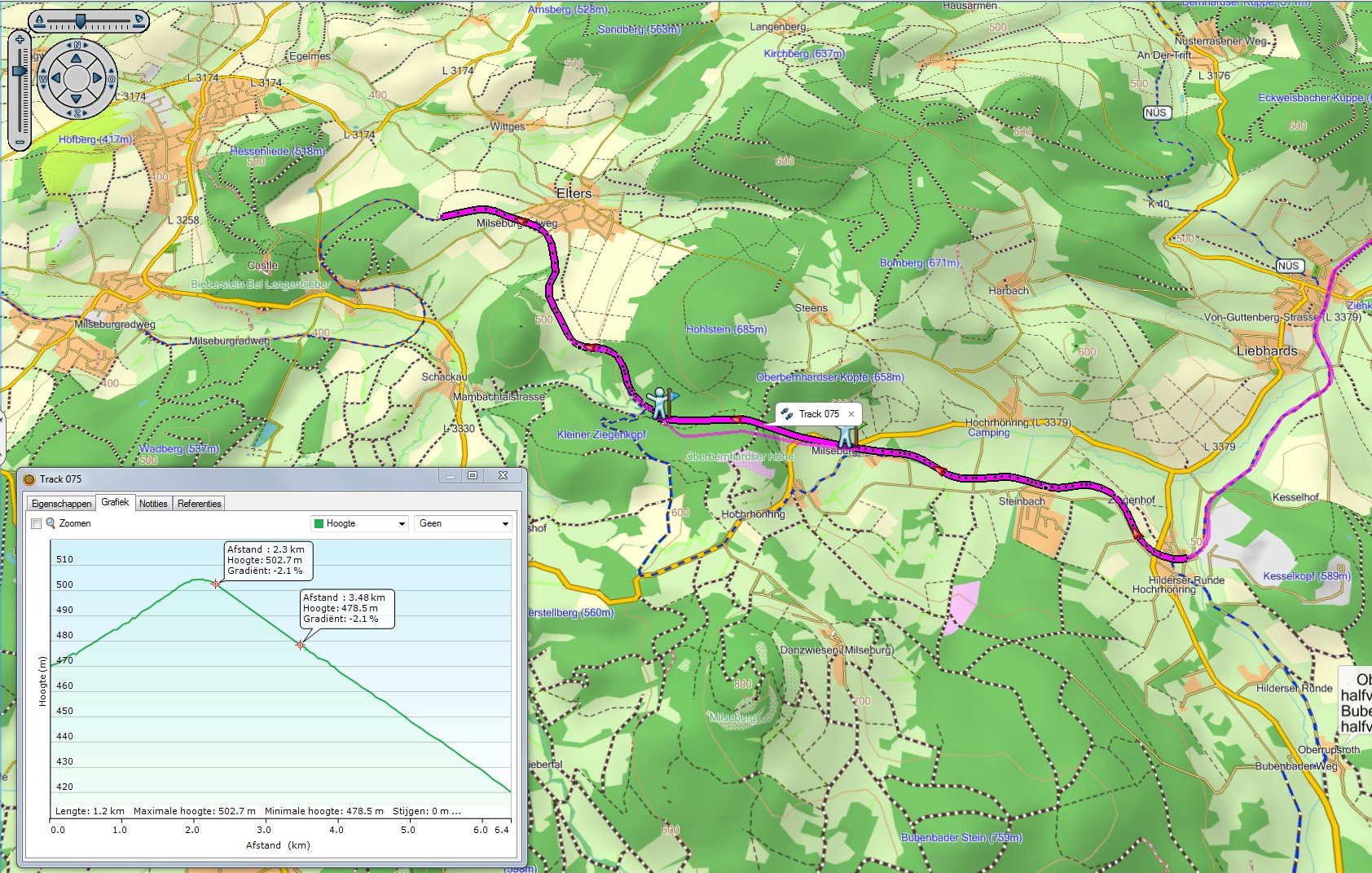Click the graph marker at 3.48 km
Screen dimensions: 1372x873
click(301, 645)
